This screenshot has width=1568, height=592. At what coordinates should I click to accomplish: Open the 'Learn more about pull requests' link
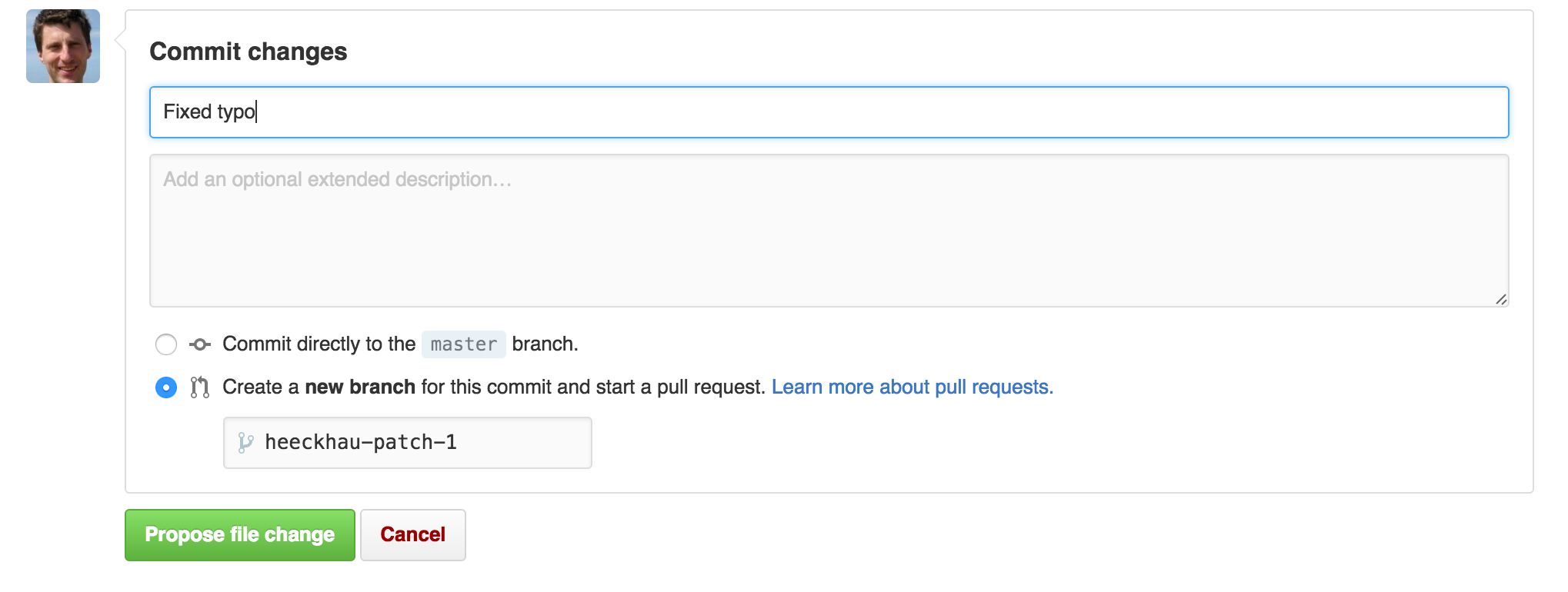(x=912, y=387)
